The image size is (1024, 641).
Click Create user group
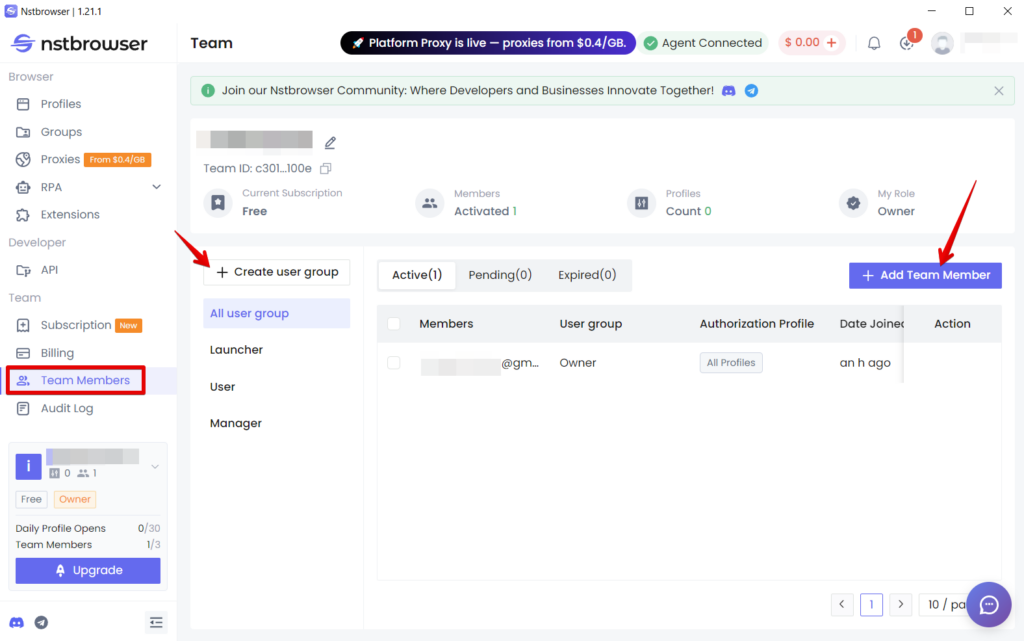pyautogui.click(x=276, y=272)
